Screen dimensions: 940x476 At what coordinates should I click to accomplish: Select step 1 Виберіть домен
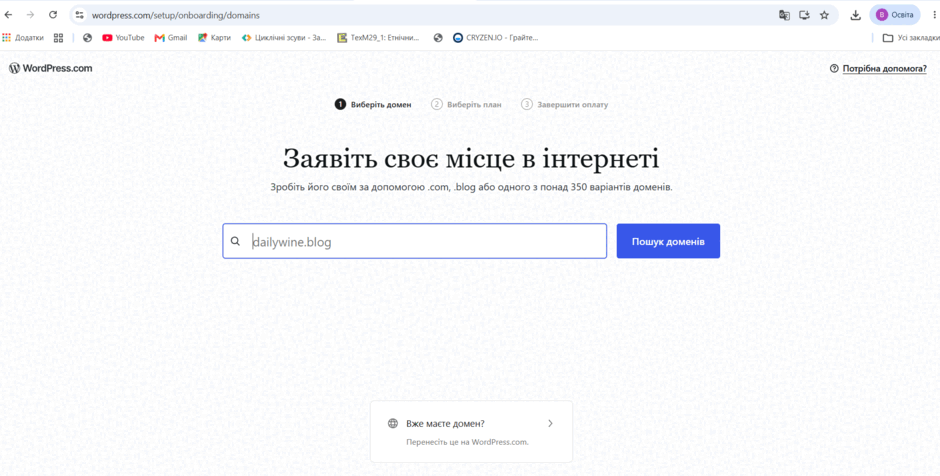(373, 104)
